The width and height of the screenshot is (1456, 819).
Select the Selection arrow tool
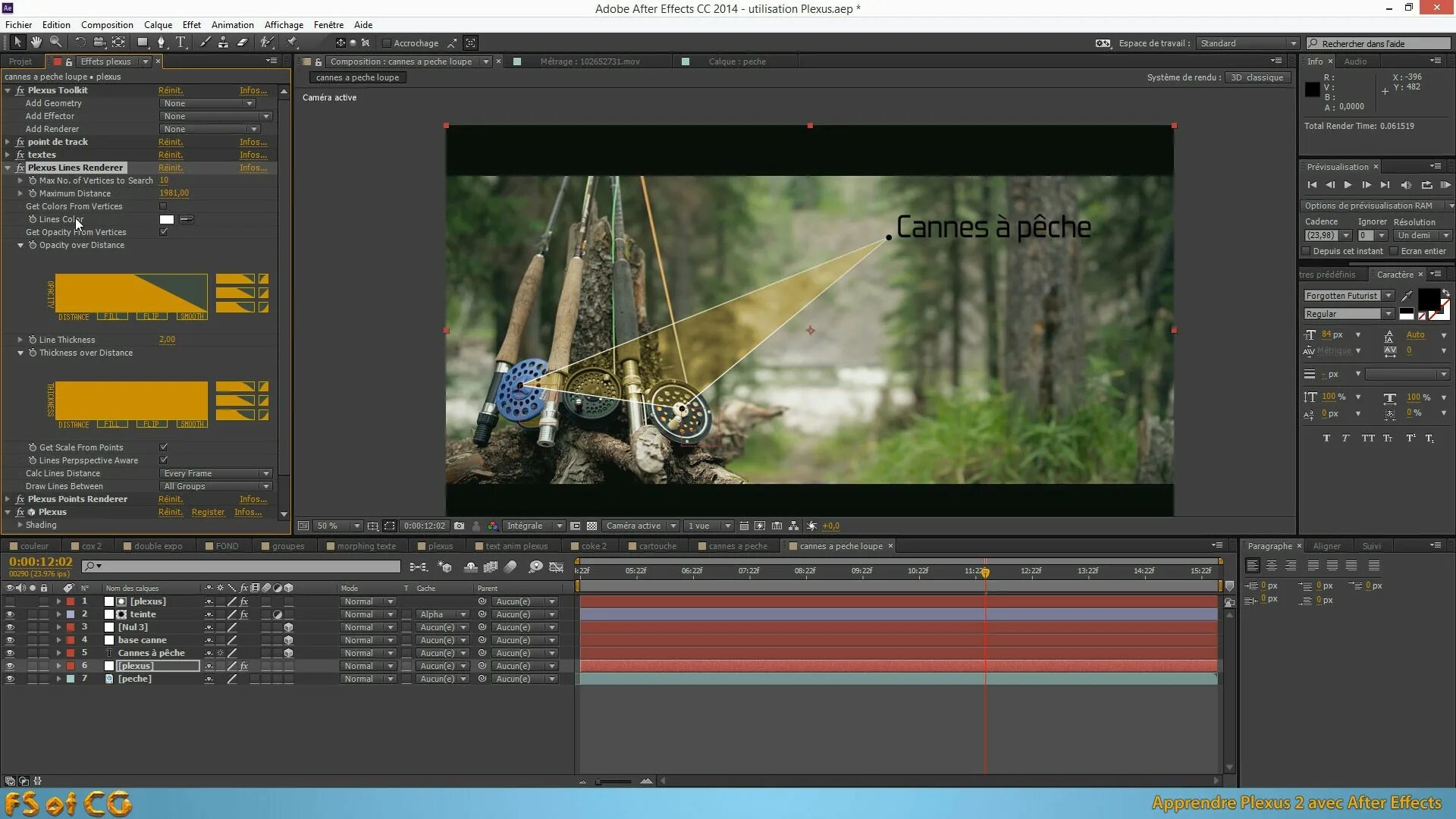tap(17, 42)
